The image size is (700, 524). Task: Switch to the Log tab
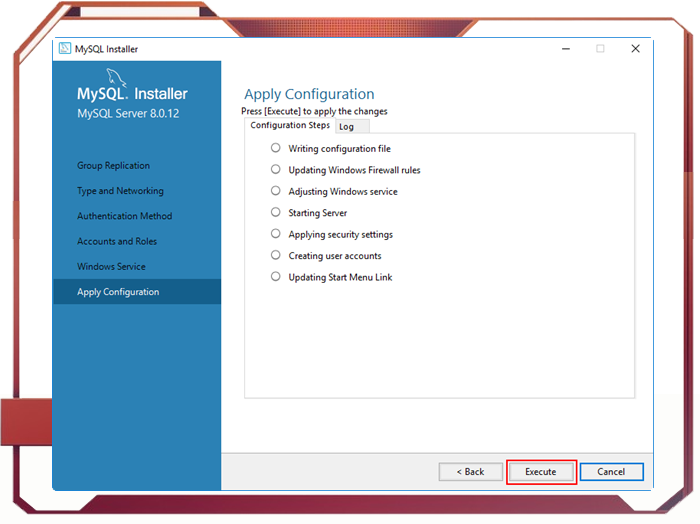tap(346, 127)
